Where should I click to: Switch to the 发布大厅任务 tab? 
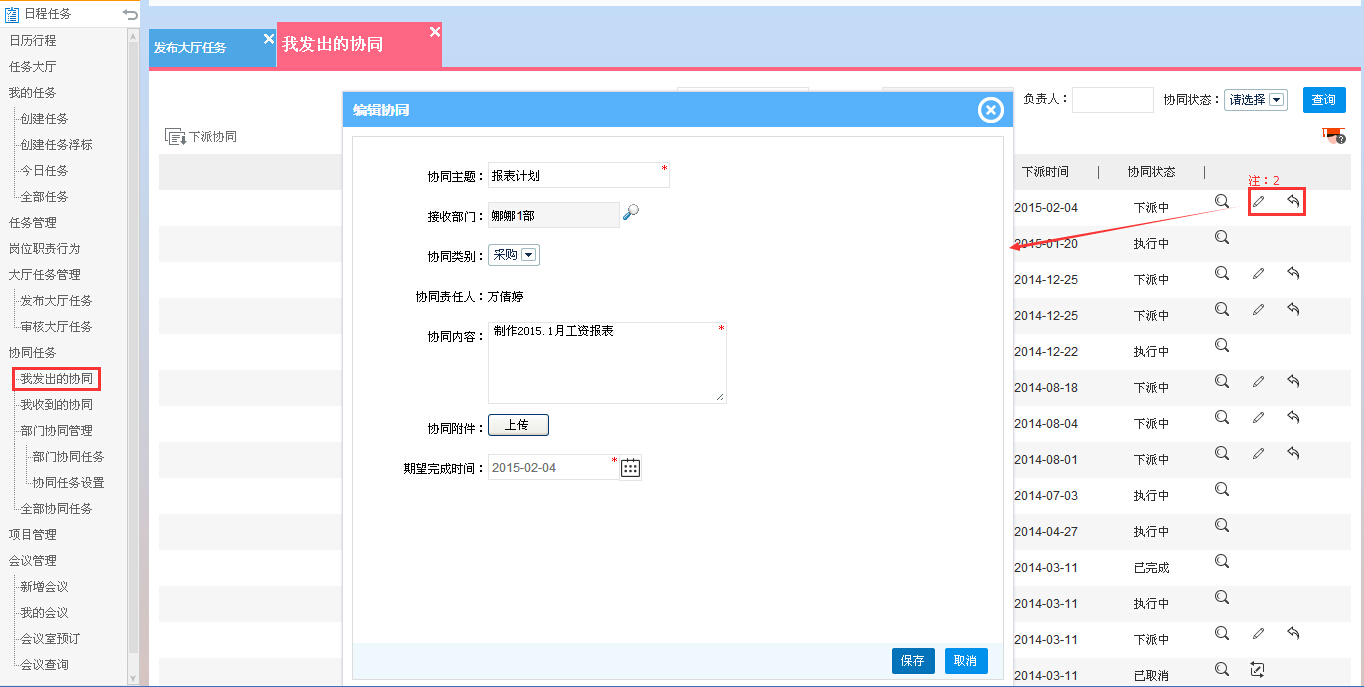(x=190, y=48)
